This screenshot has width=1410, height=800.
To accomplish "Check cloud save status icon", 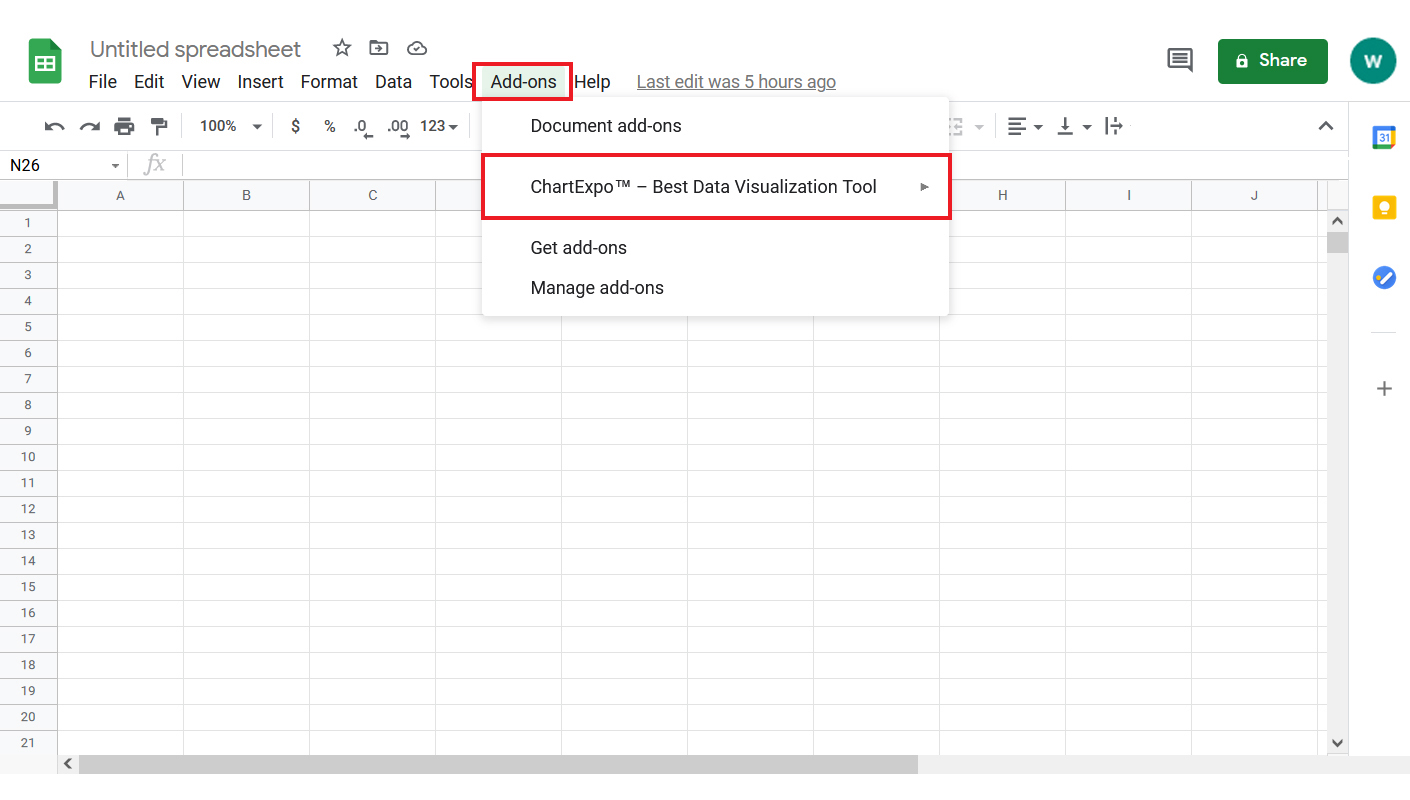I will (x=417, y=48).
